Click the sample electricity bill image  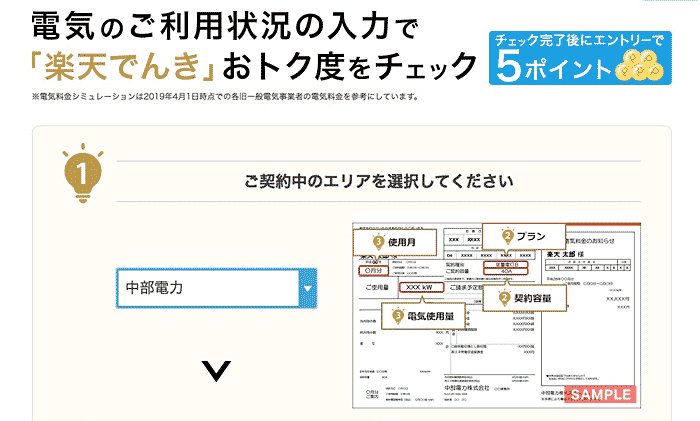click(496, 313)
